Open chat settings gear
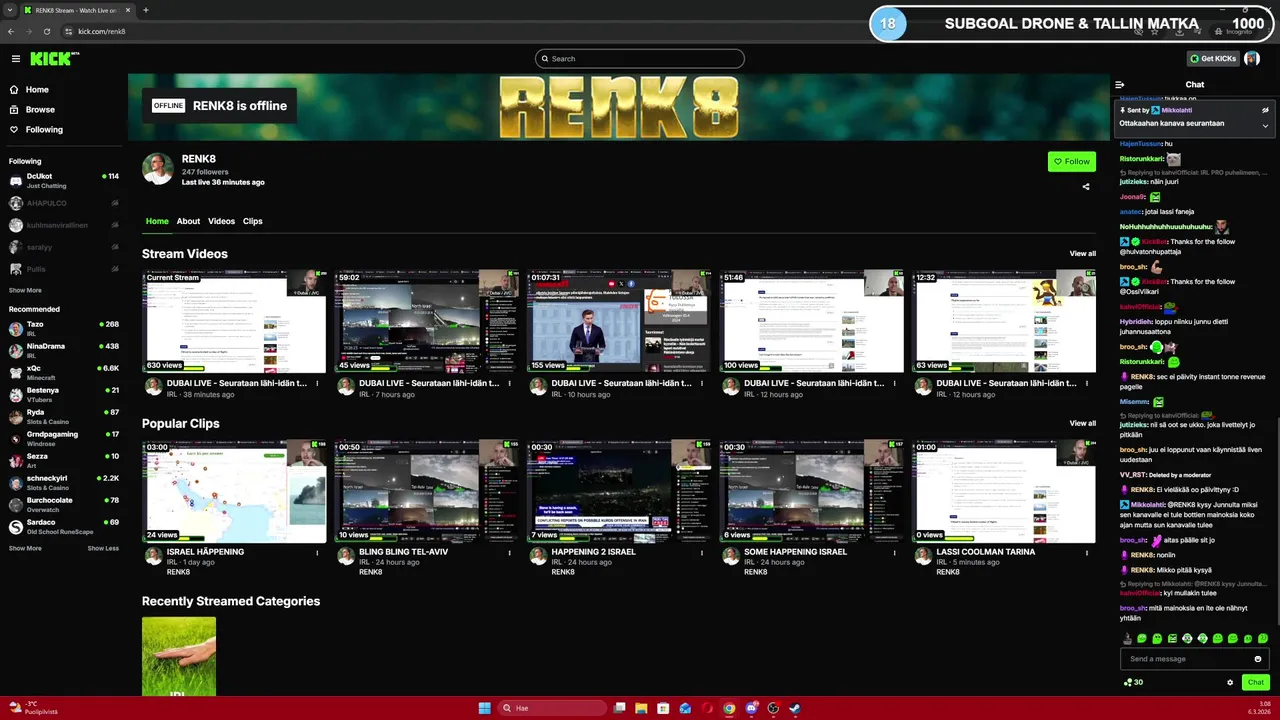The height and width of the screenshot is (720, 1280). pos(1230,683)
